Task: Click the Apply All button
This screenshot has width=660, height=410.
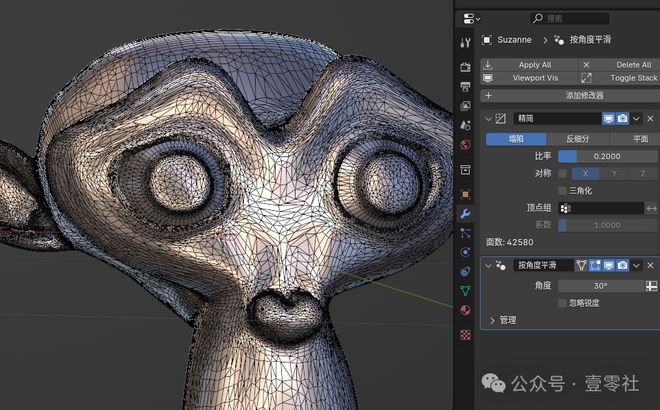Action: [535, 64]
